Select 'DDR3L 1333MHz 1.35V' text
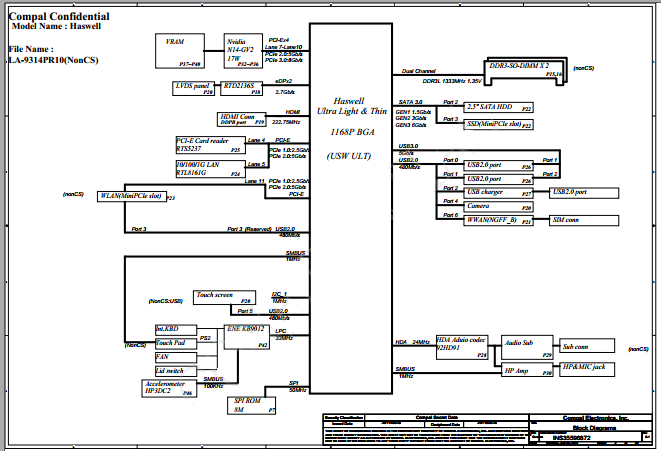This screenshot has height=451, width=661. click(452, 81)
